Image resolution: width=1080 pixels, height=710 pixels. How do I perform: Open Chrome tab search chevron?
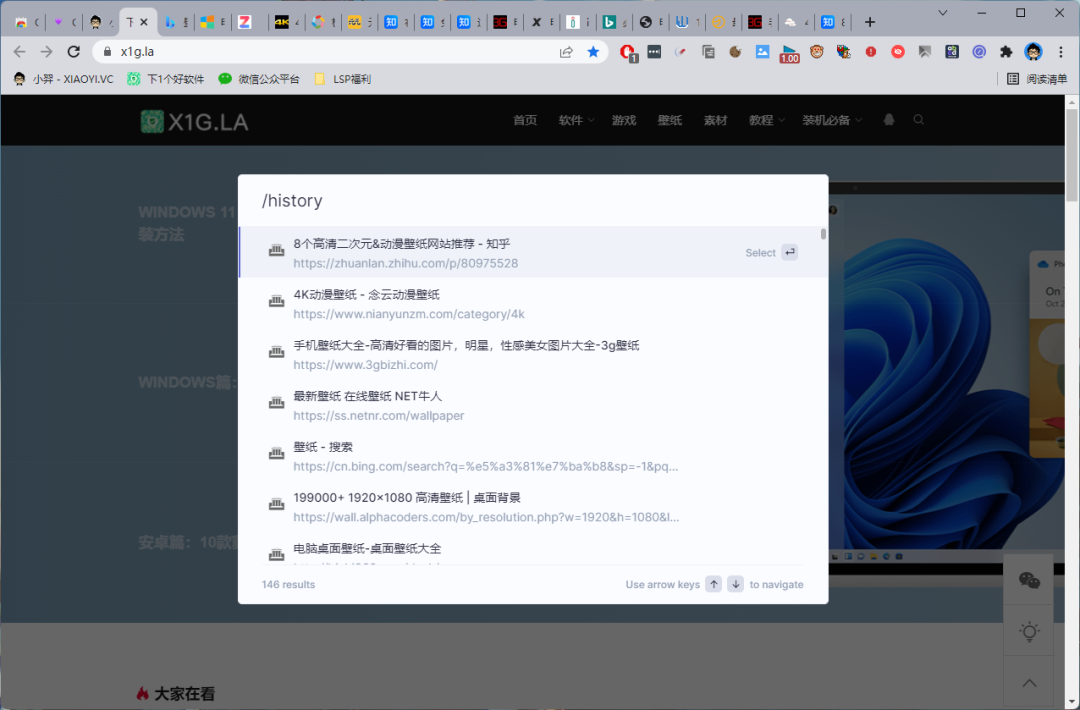tap(944, 13)
